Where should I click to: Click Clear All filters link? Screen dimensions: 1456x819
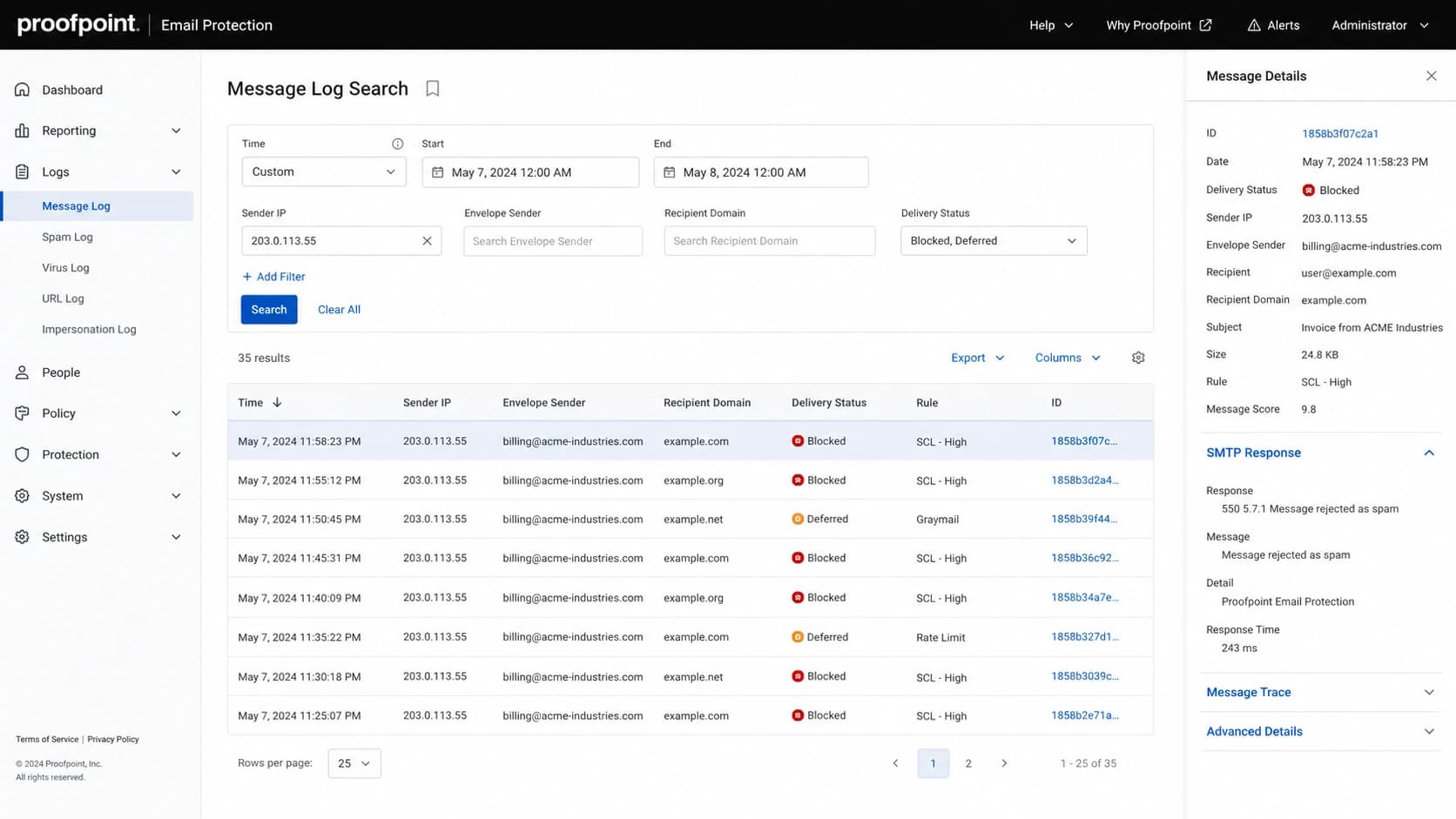[339, 310]
